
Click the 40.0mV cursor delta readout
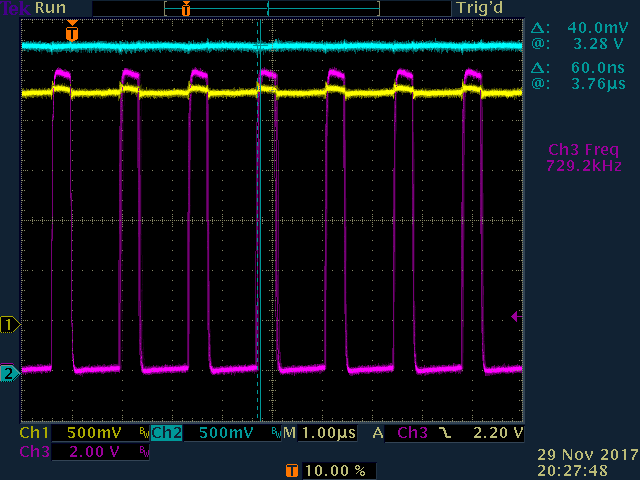[598, 27]
